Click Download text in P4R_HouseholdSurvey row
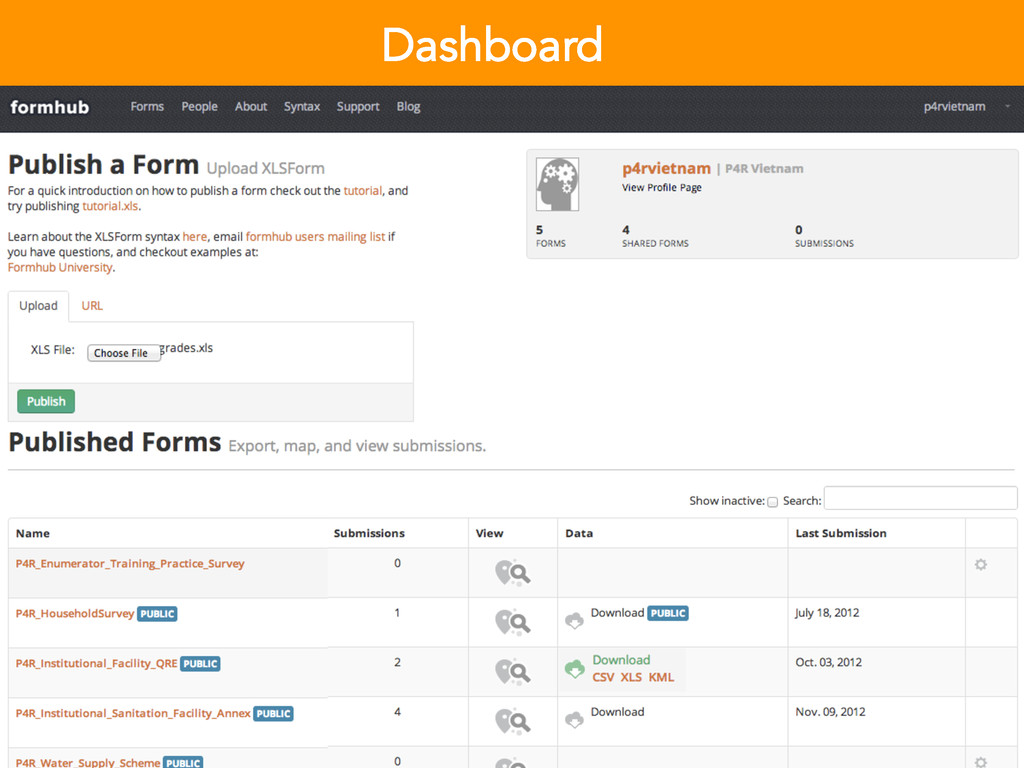 (x=617, y=613)
